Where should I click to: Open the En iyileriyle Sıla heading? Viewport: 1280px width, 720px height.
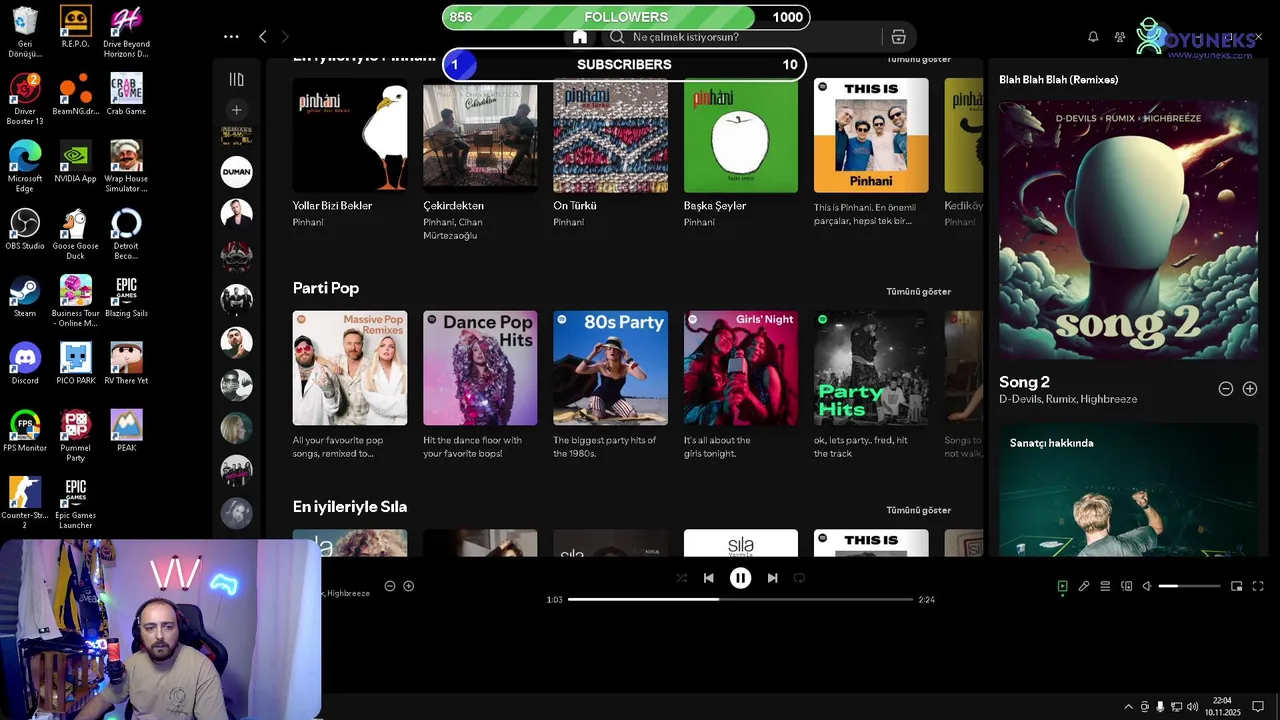point(349,507)
